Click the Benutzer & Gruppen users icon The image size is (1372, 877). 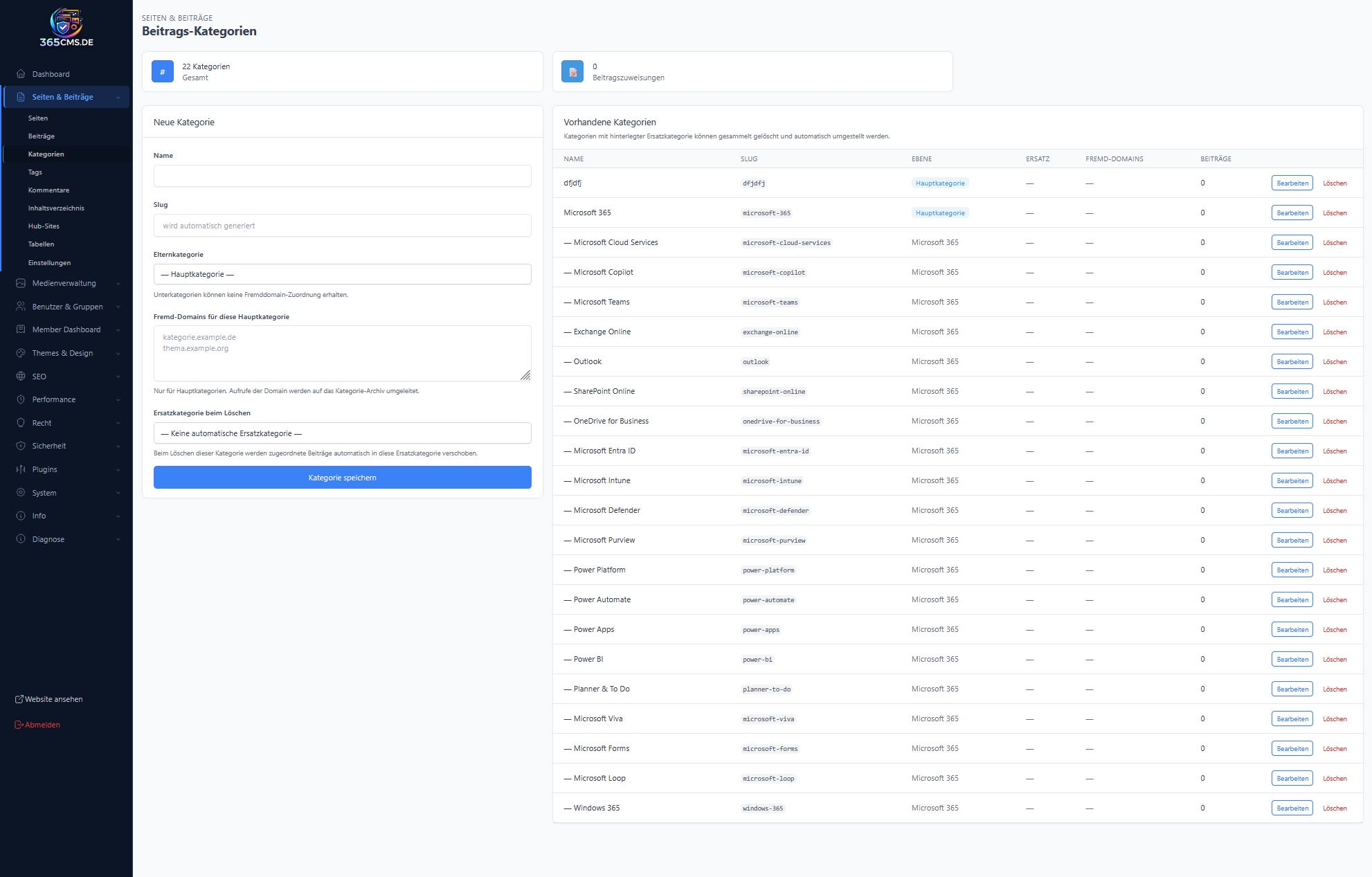click(21, 307)
